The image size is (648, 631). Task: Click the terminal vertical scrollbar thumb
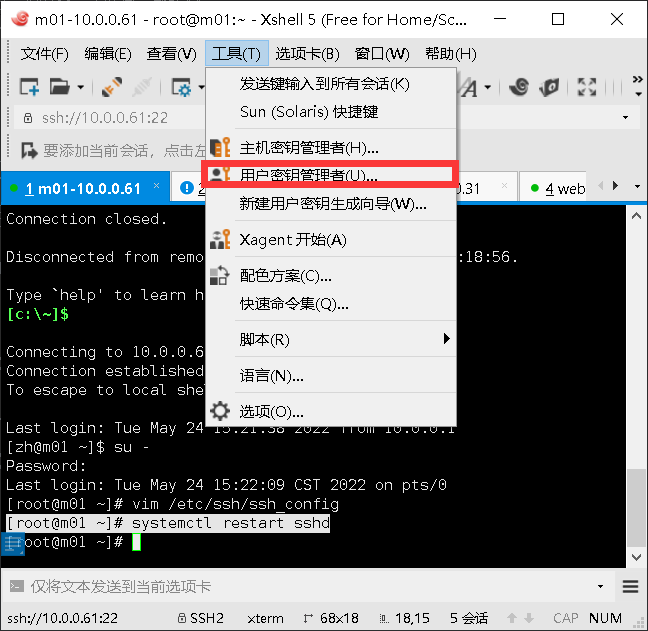tap(636, 508)
